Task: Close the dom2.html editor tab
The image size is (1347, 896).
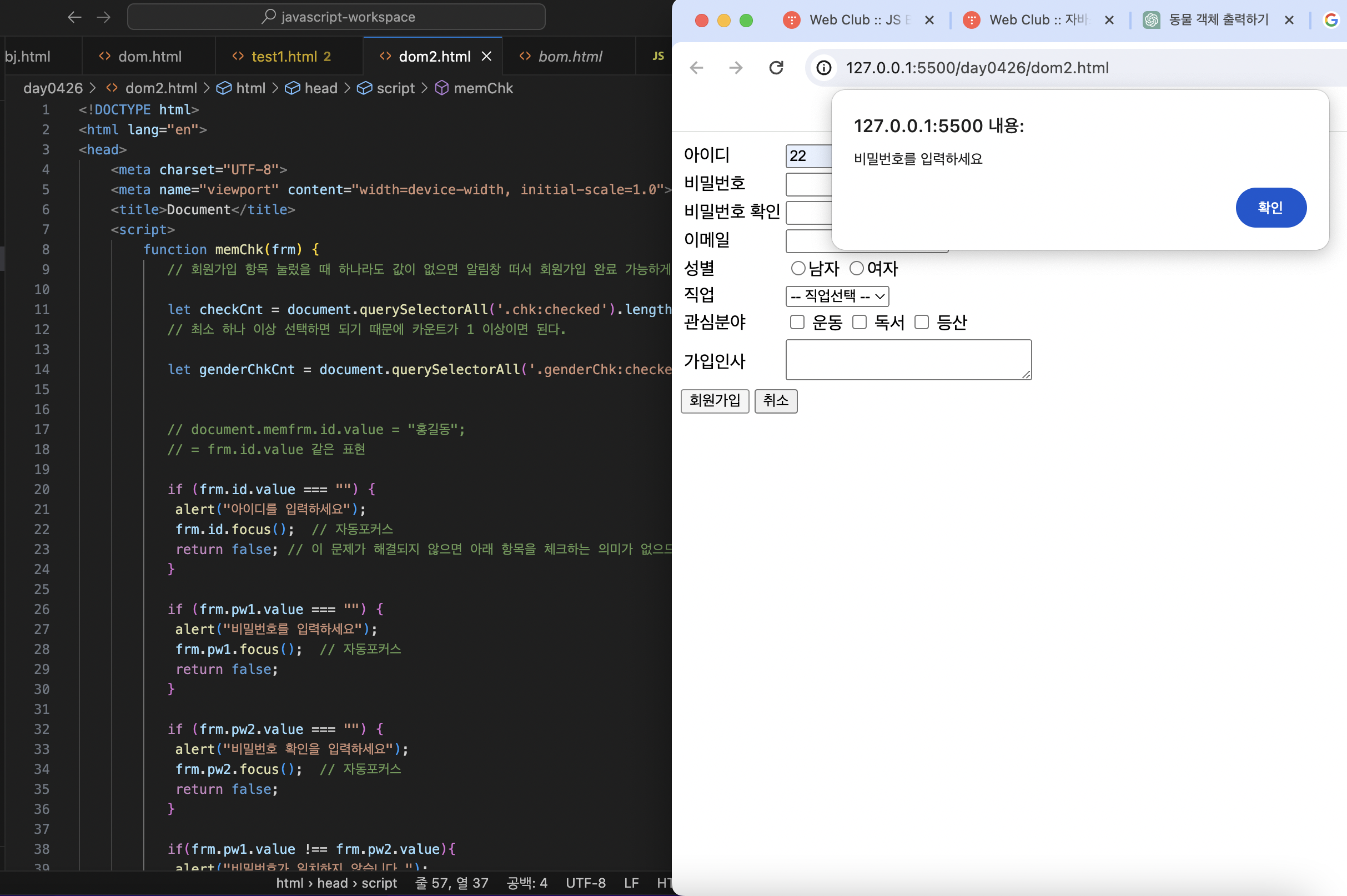Action: [x=486, y=57]
